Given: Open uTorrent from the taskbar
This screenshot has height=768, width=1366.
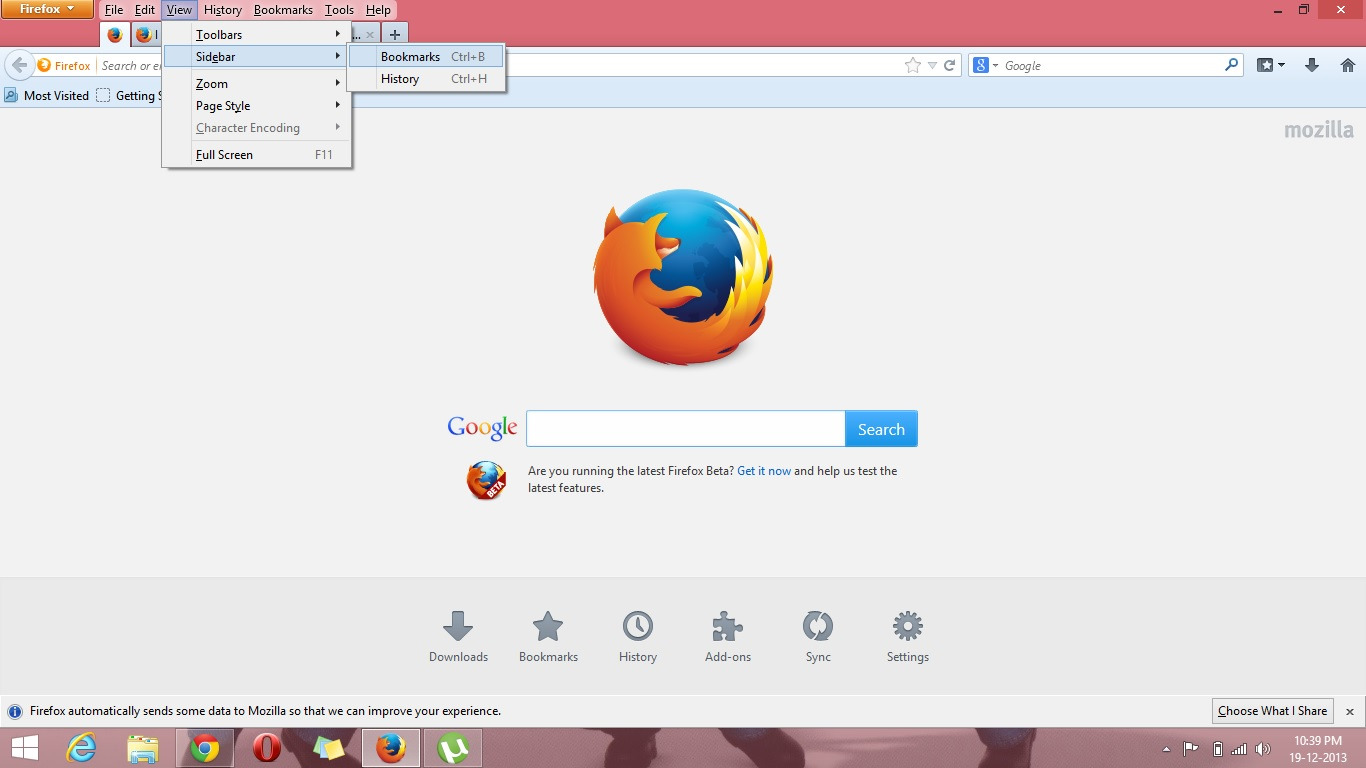Looking at the screenshot, I should pos(453,748).
